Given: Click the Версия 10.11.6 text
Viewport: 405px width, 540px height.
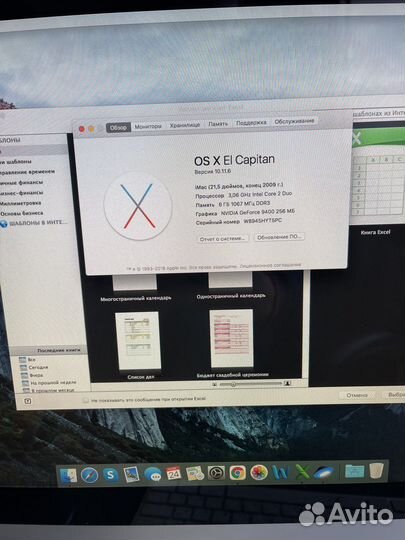Looking at the screenshot, I should tap(212, 171).
